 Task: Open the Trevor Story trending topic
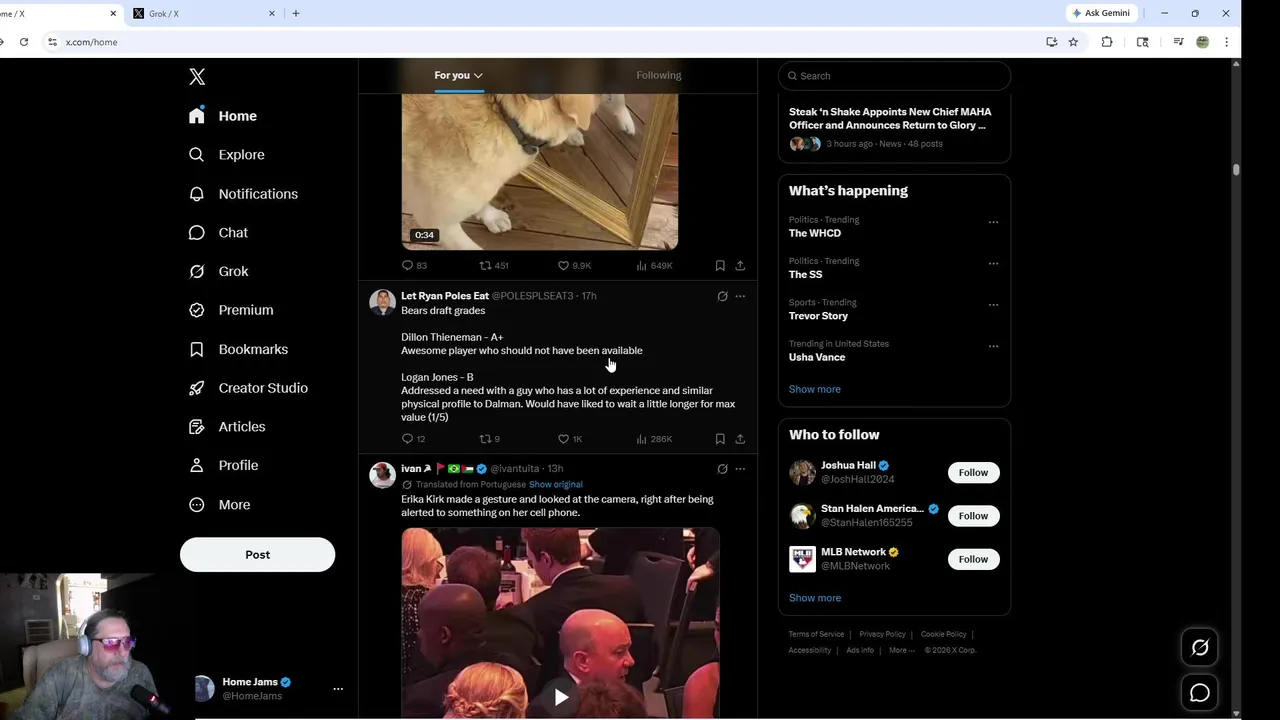pos(818,316)
